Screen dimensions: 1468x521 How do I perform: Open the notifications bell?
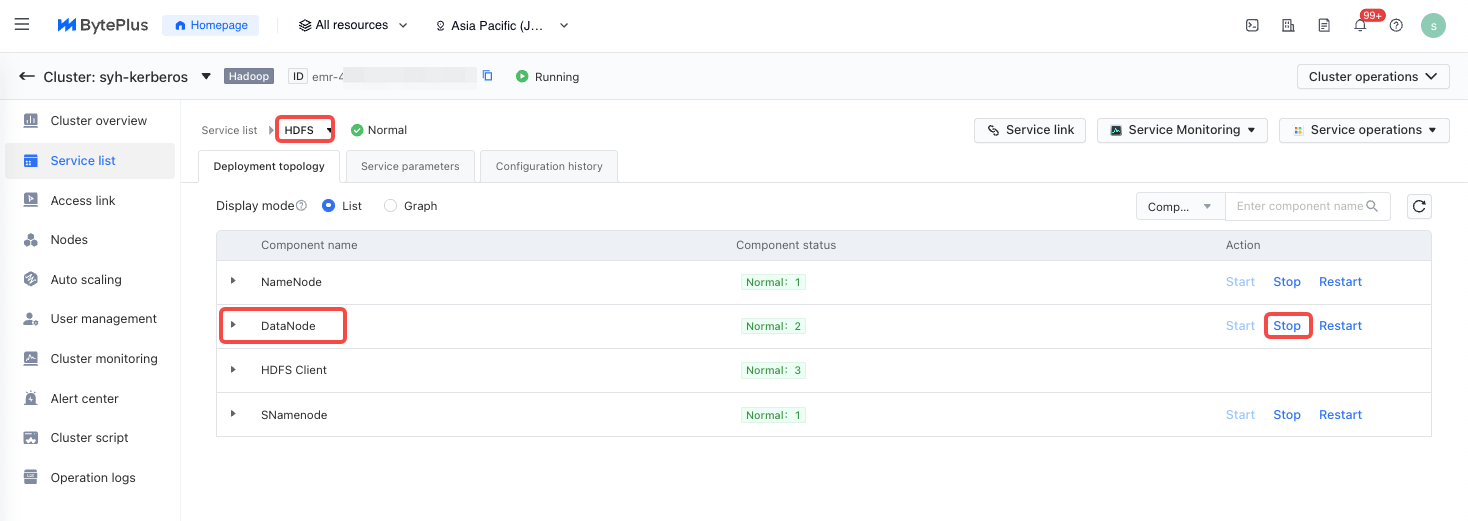[x=1360, y=26]
